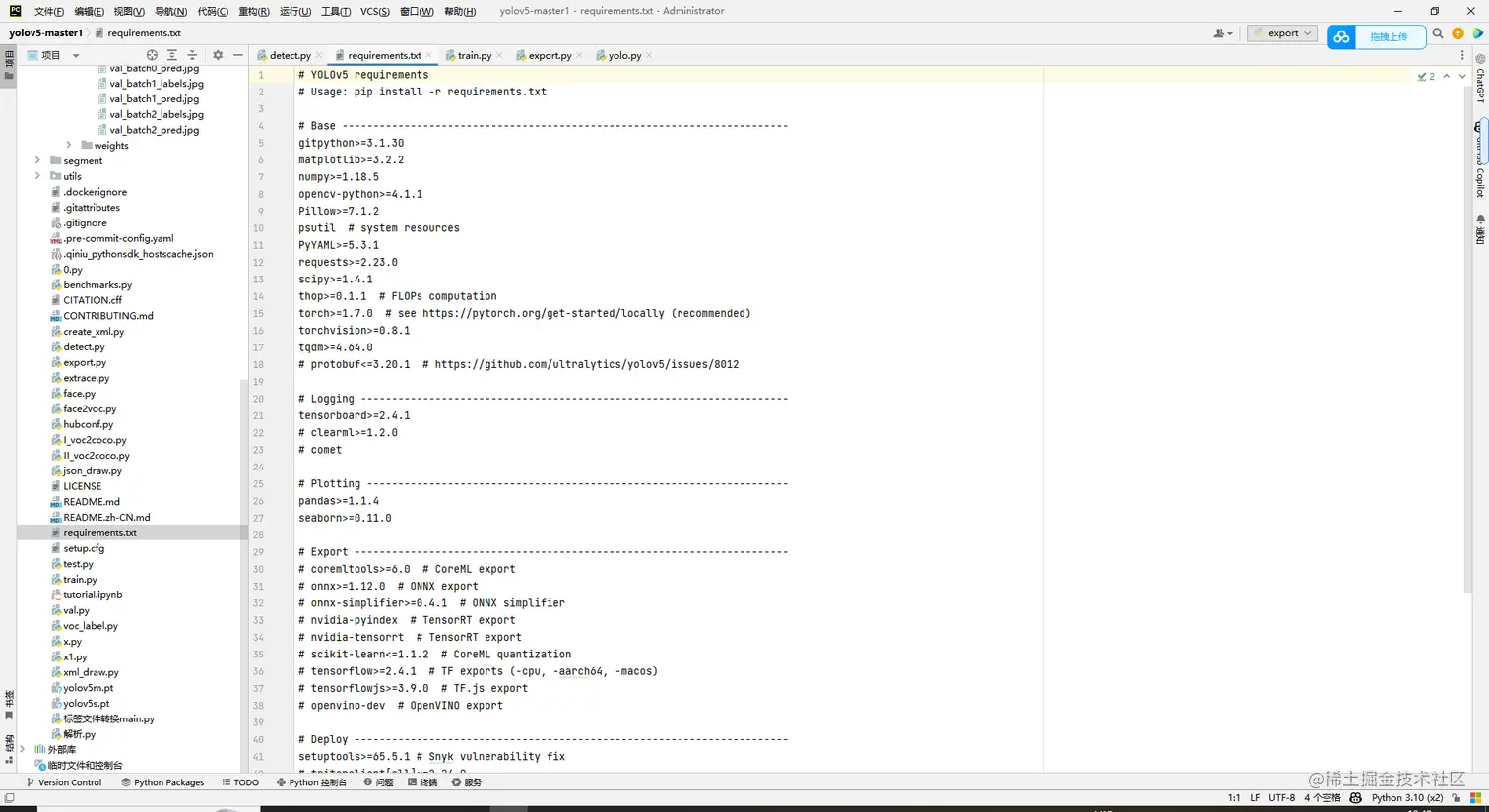
Task: Click the yolov5-master1 breadcrumb
Action: pos(45,33)
